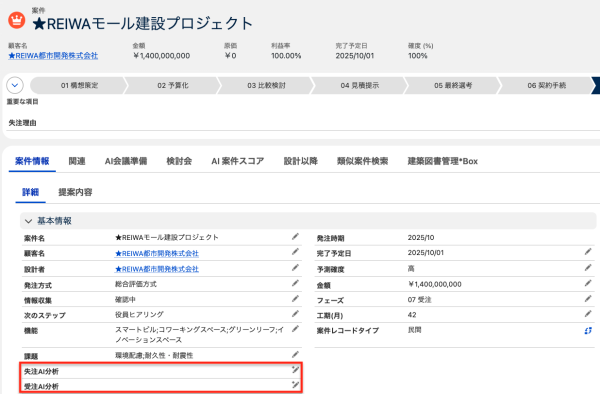Edit the 予測確度 field pencil icon
The width and height of the screenshot is (600, 394).
coord(588,268)
